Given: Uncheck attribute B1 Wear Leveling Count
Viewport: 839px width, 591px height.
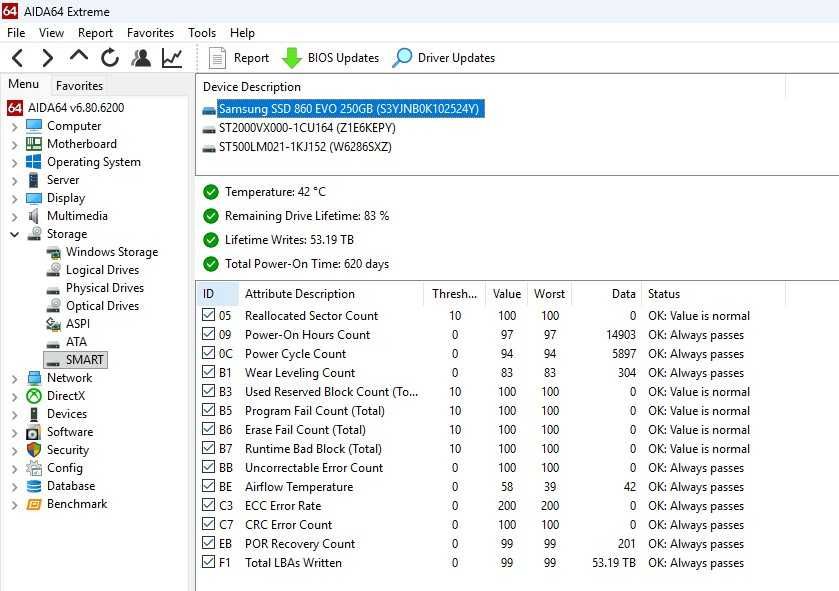Looking at the screenshot, I should pyautogui.click(x=209, y=372).
